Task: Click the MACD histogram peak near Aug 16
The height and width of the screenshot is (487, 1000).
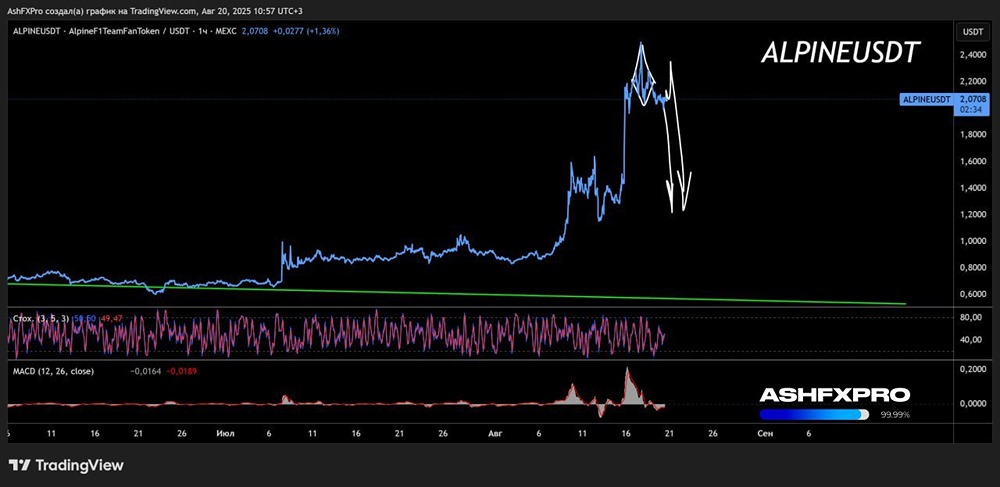Action: (x=628, y=384)
